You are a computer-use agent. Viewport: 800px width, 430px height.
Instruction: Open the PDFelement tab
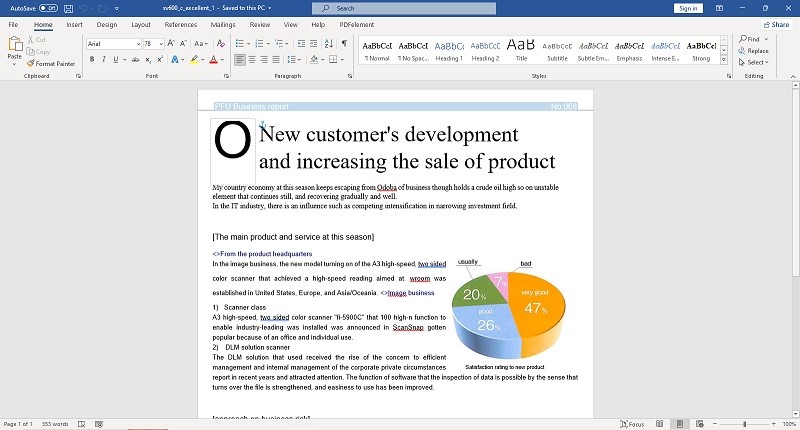tap(357, 24)
